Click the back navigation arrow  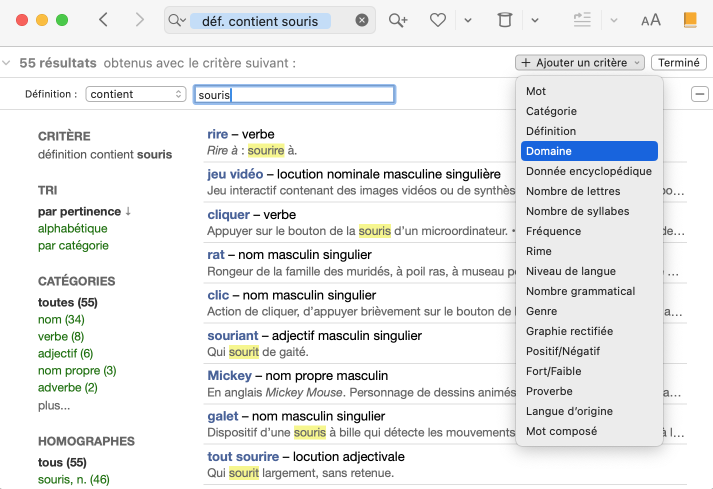[104, 20]
